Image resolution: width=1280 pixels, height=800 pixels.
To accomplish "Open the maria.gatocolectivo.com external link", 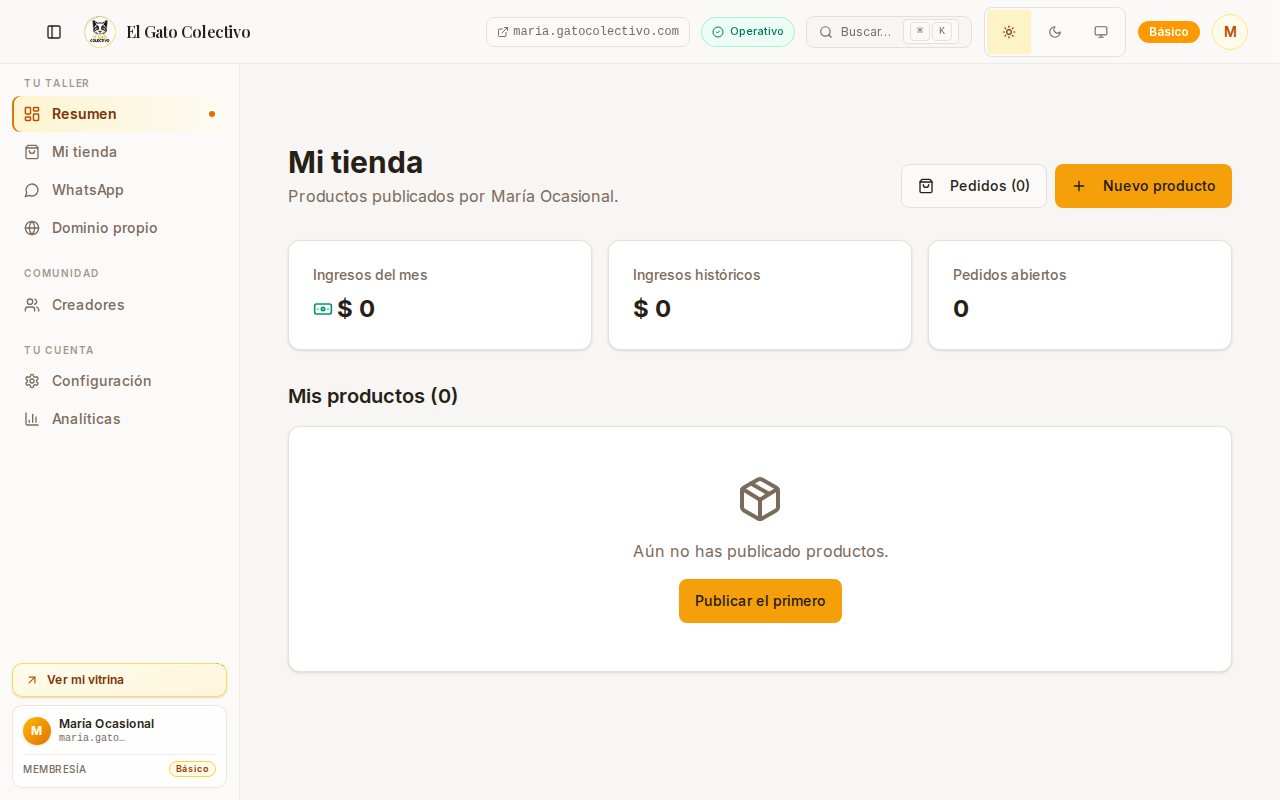I will (x=588, y=32).
